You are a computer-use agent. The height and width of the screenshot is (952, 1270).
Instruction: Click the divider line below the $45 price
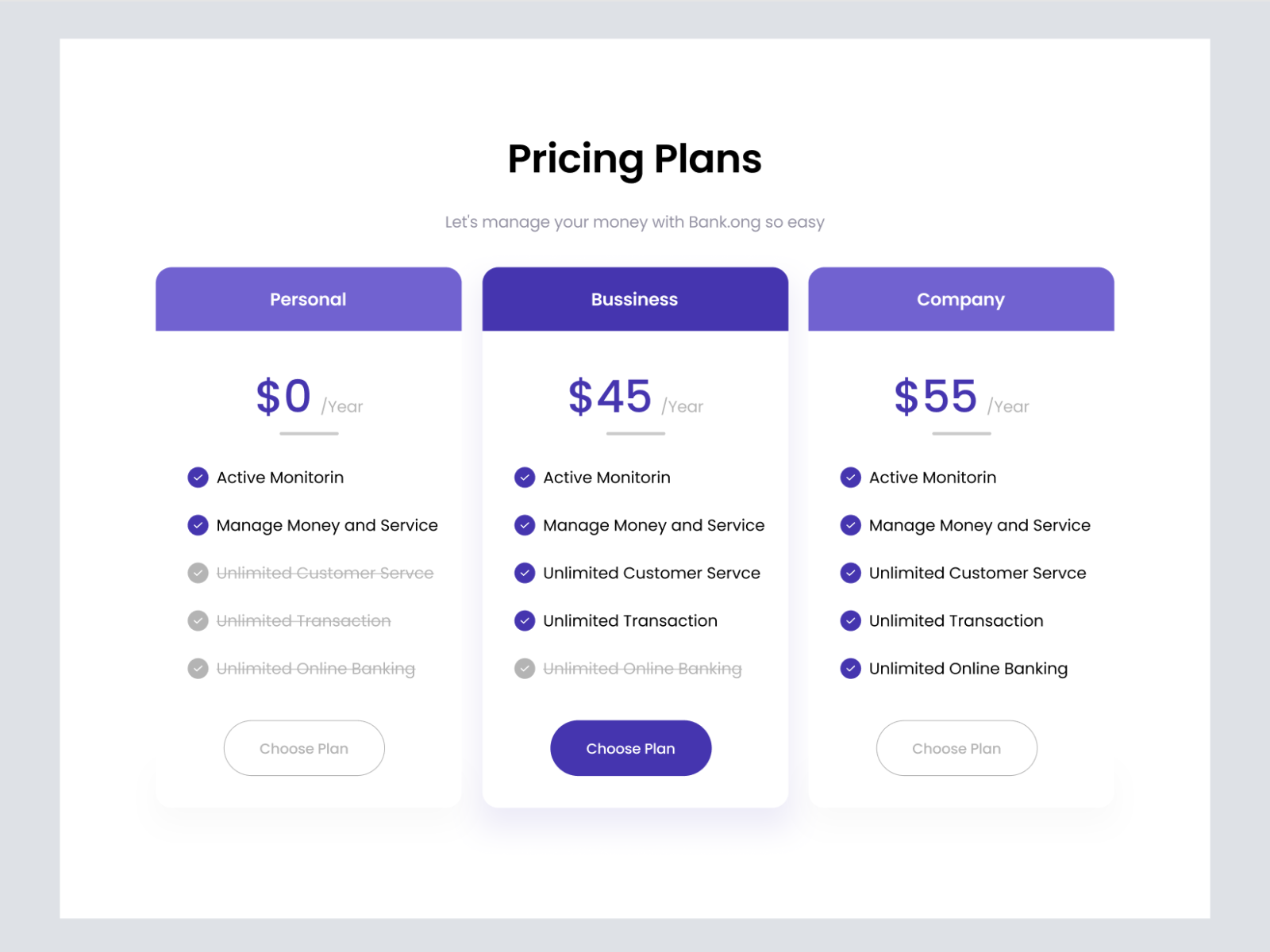pos(634,433)
